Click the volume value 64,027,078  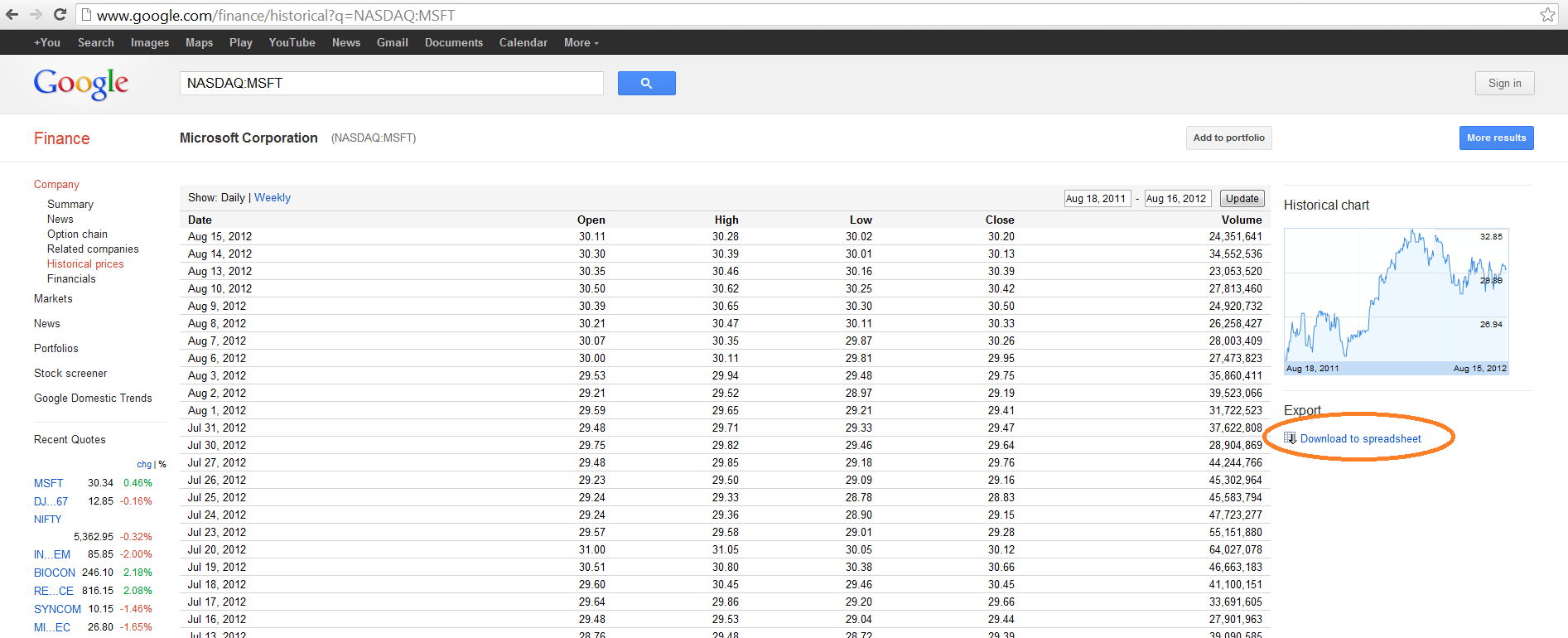[x=1235, y=549]
